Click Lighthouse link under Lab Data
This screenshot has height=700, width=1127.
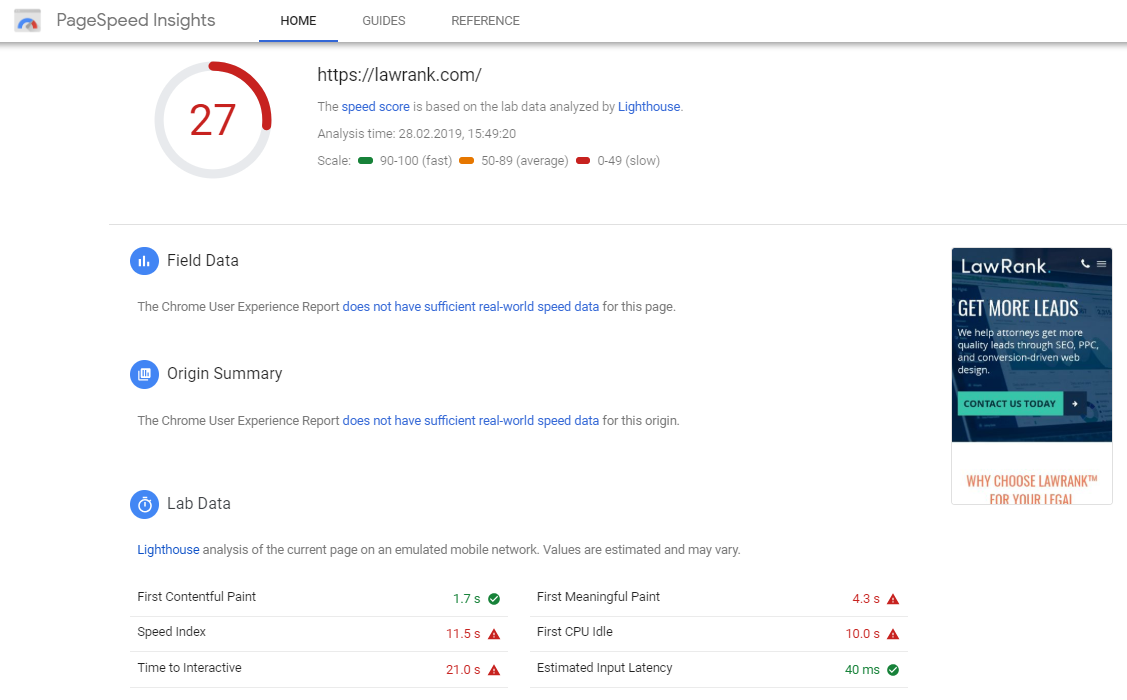pos(168,550)
